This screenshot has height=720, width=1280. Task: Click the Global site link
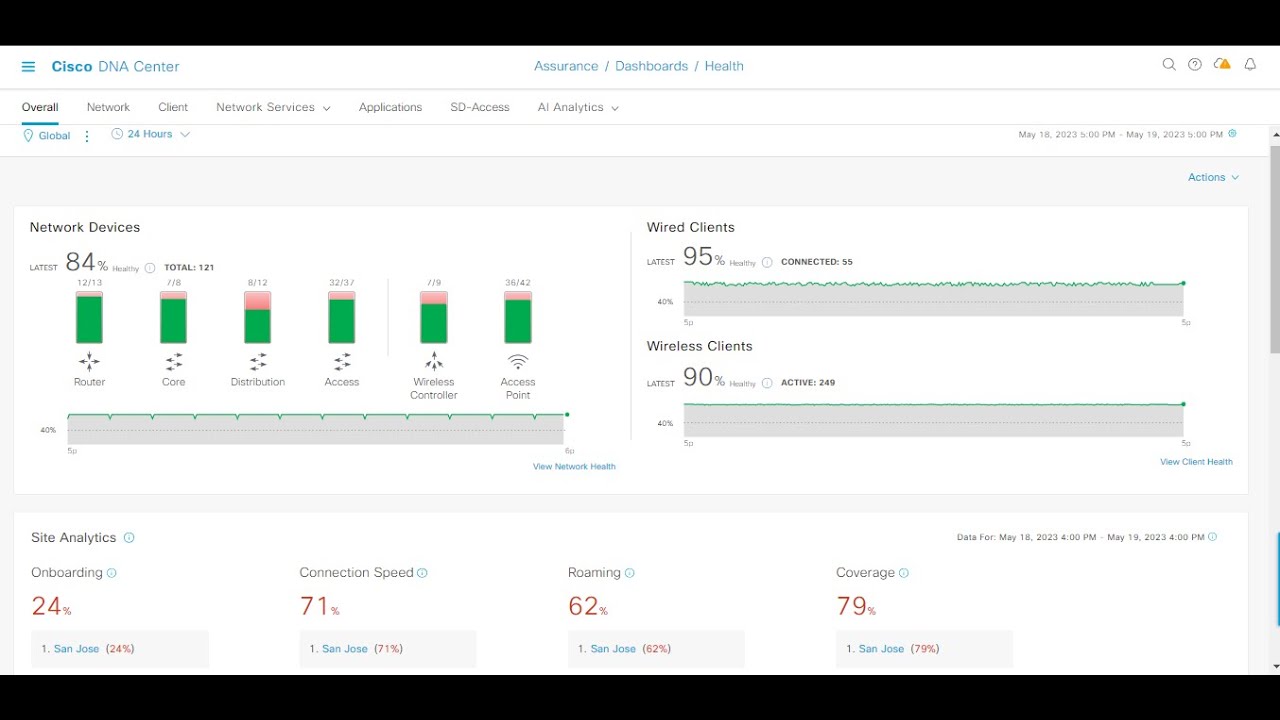pos(54,136)
